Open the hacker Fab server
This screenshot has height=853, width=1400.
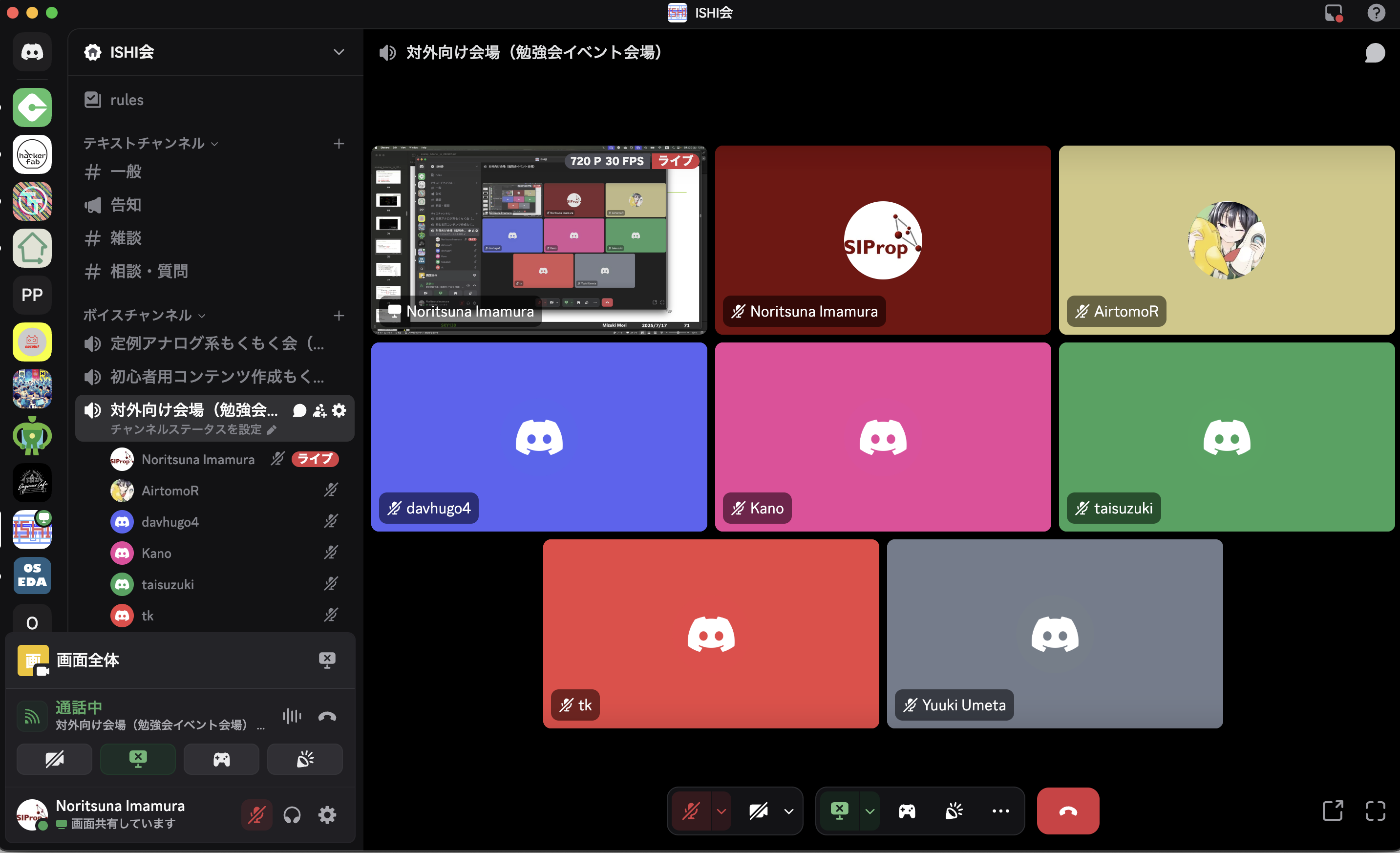pyautogui.click(x=32, y=154)
